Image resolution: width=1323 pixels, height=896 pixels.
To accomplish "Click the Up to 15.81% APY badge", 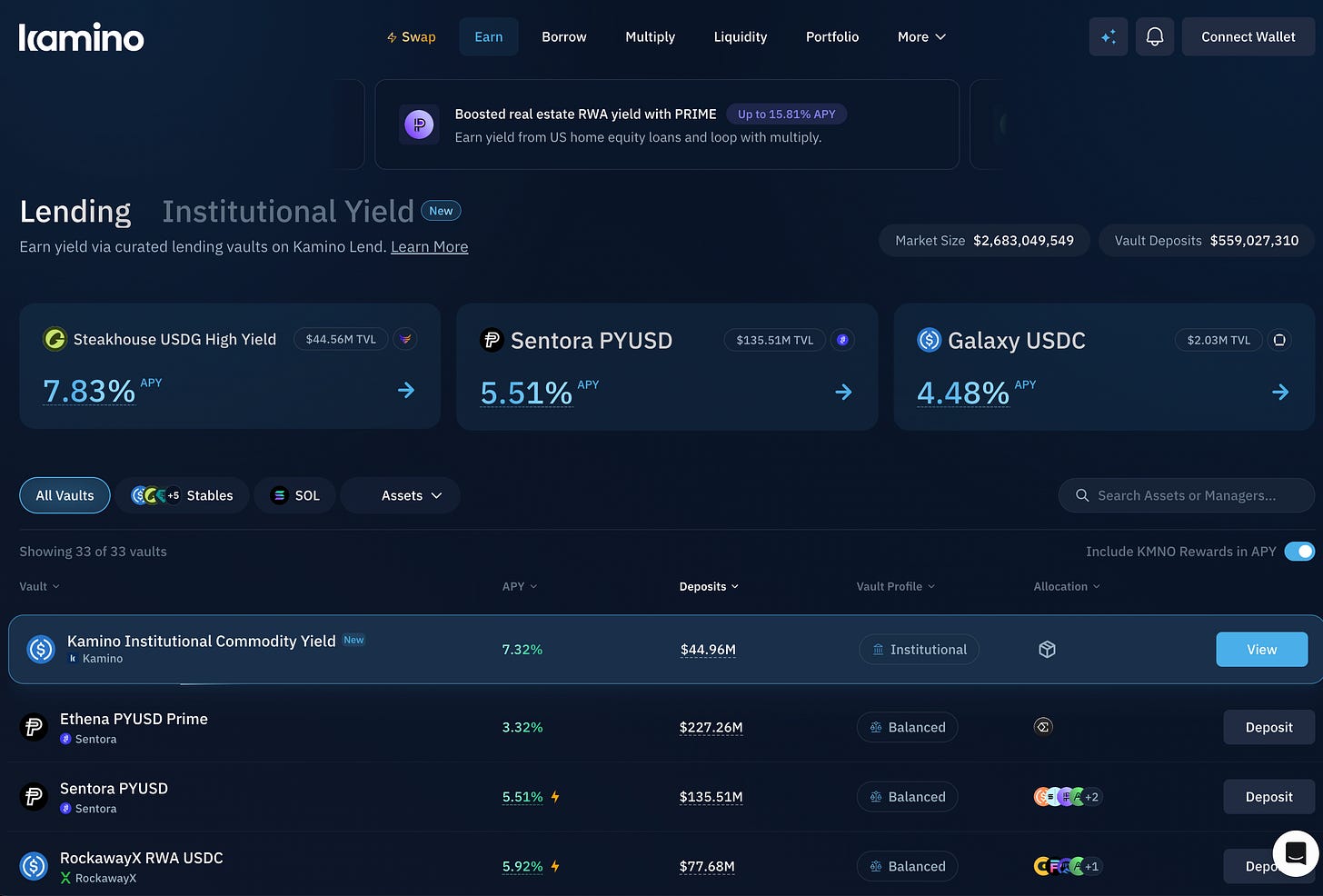I will (x=786, y=114).
